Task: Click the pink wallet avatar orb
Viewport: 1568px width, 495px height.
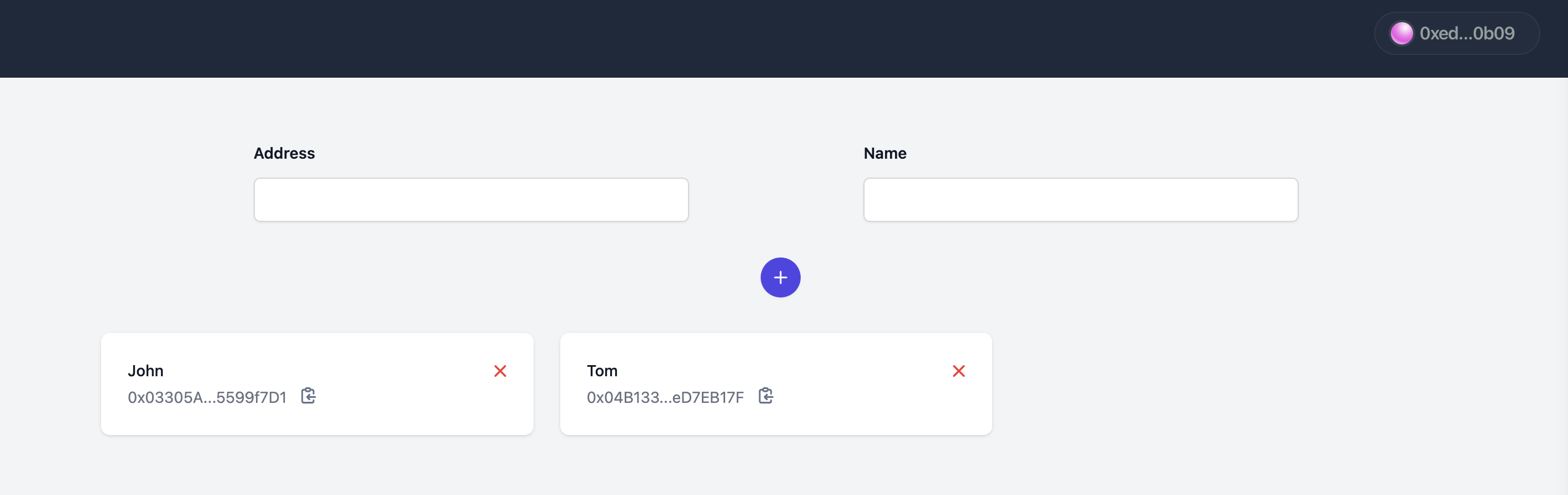Action: point(1401,33)
